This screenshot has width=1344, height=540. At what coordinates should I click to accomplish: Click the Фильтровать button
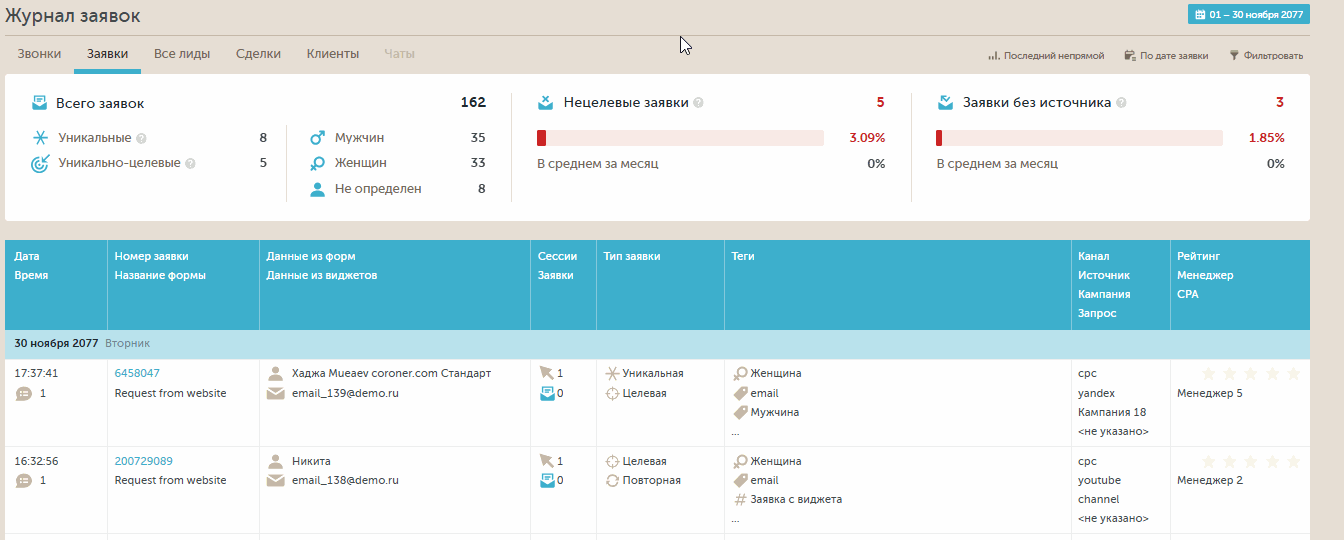[1266, 56]
